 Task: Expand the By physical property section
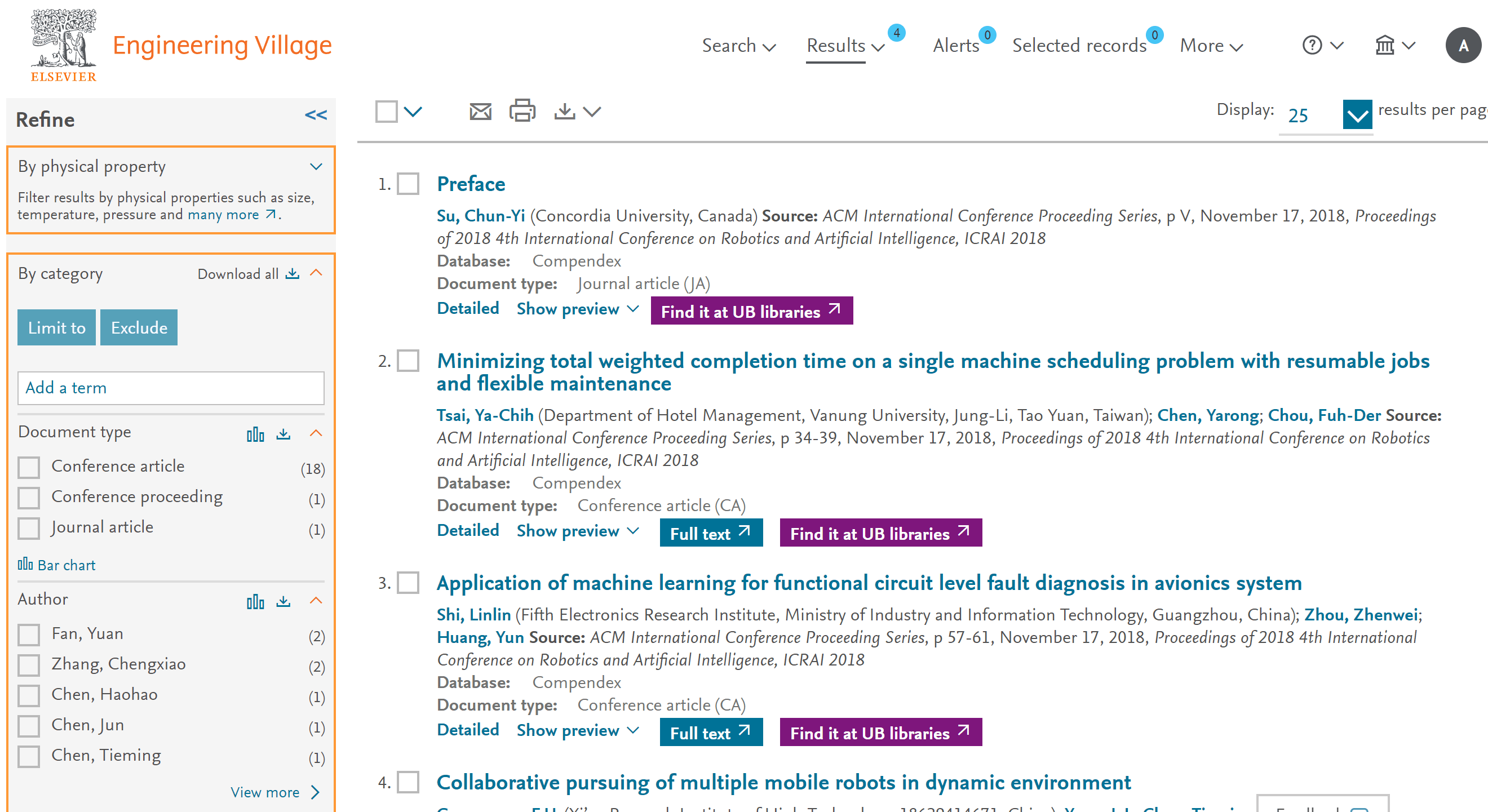316,167
